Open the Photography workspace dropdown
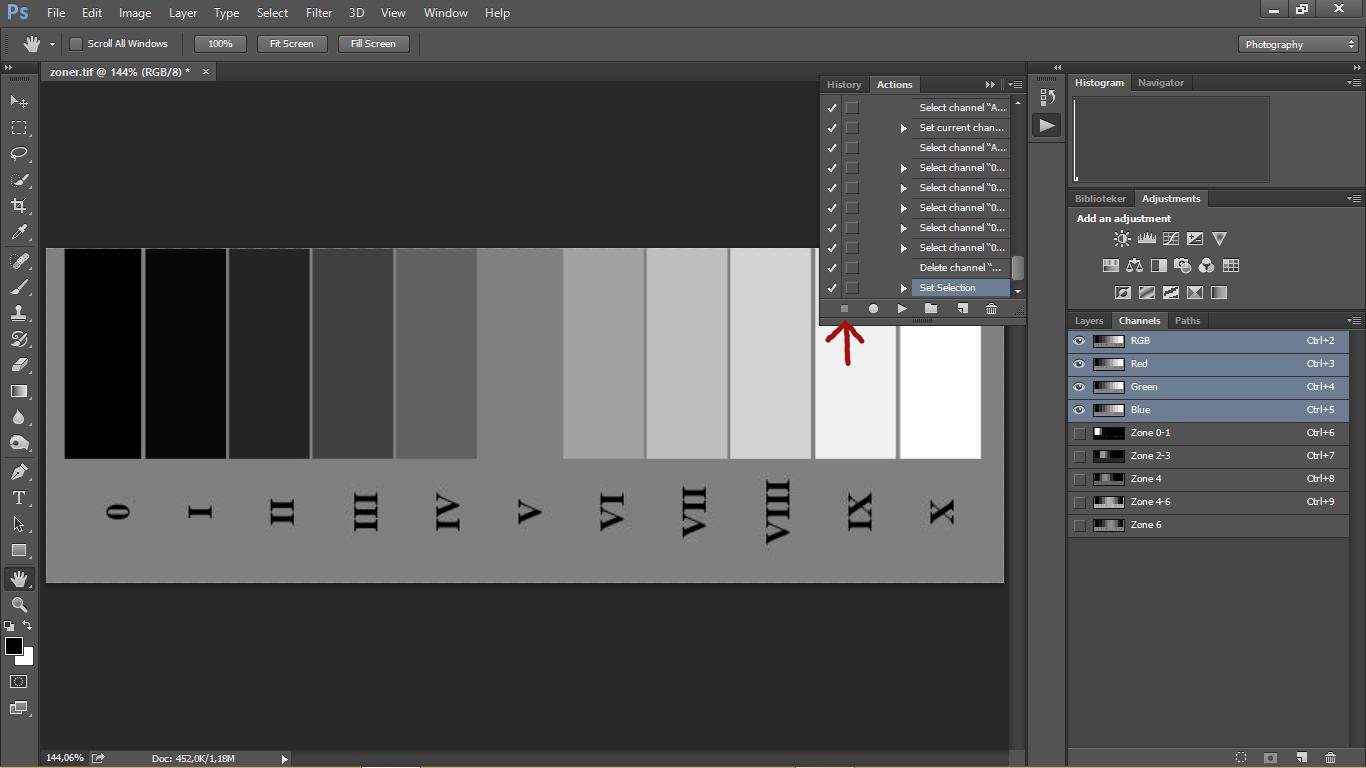This screenshot has height=768, width=1366. (x=1299, y=44)
